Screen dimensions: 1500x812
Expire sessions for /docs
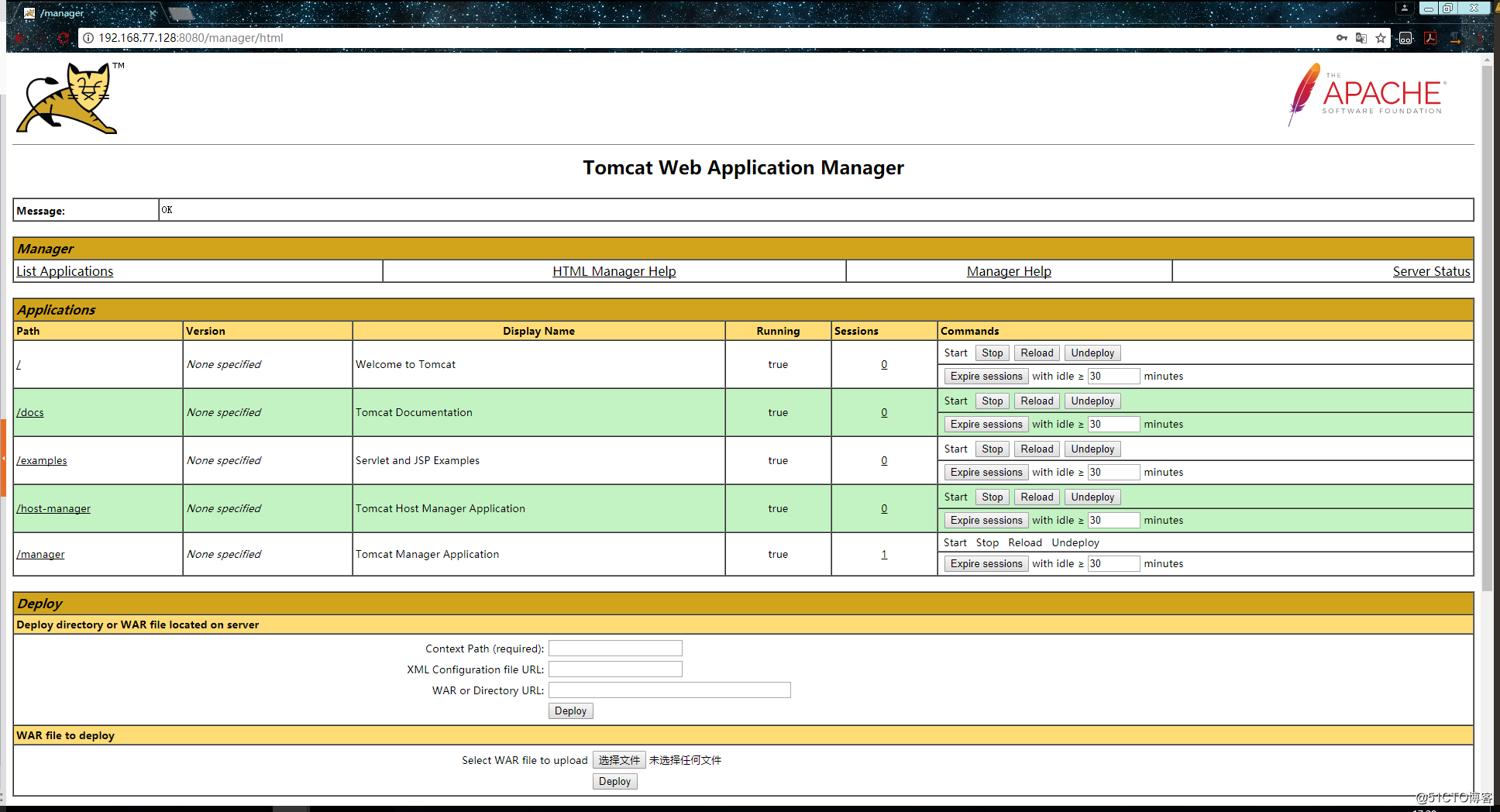(986, 424)
